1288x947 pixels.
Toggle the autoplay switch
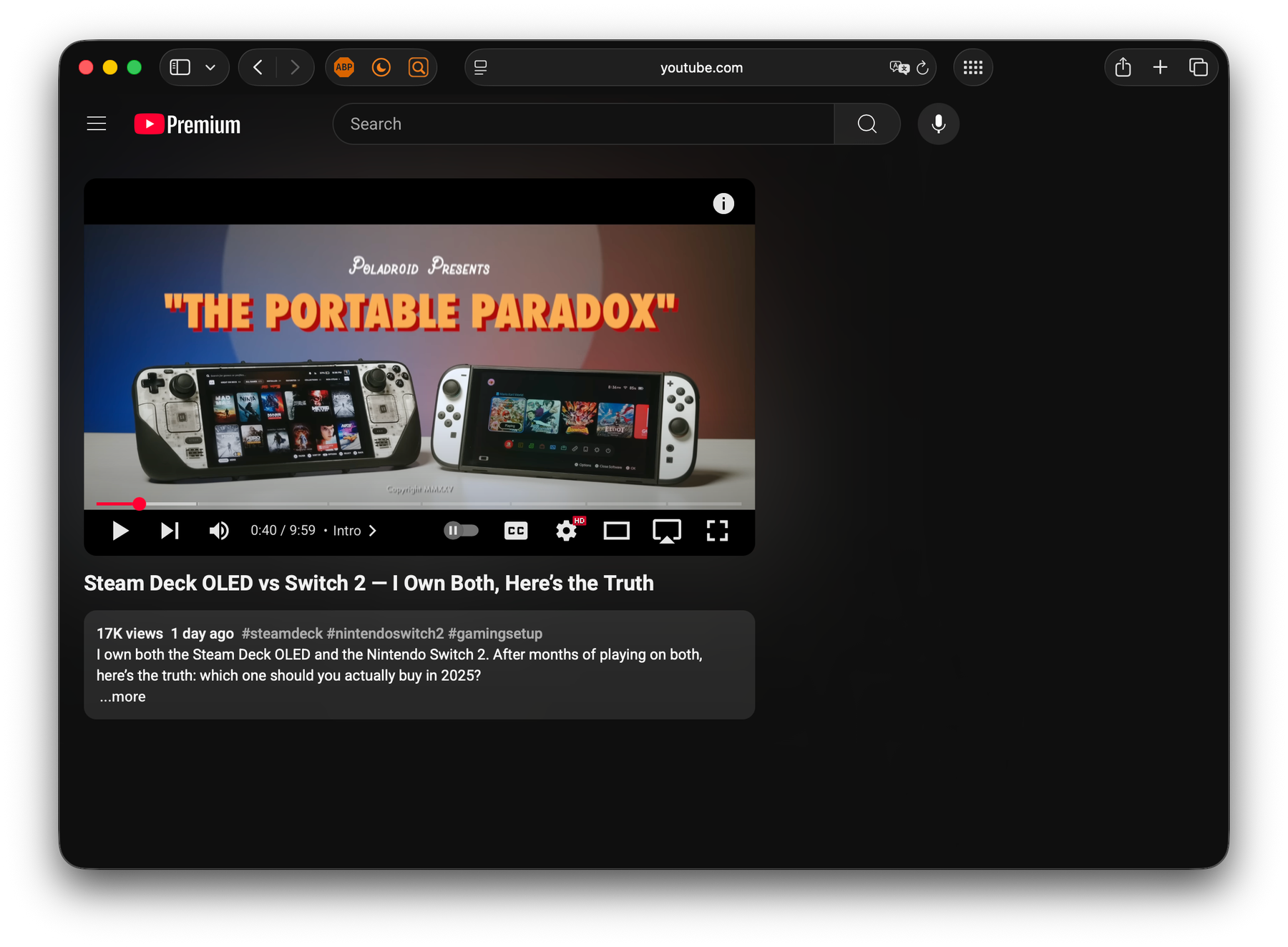[x=461, y=531]
